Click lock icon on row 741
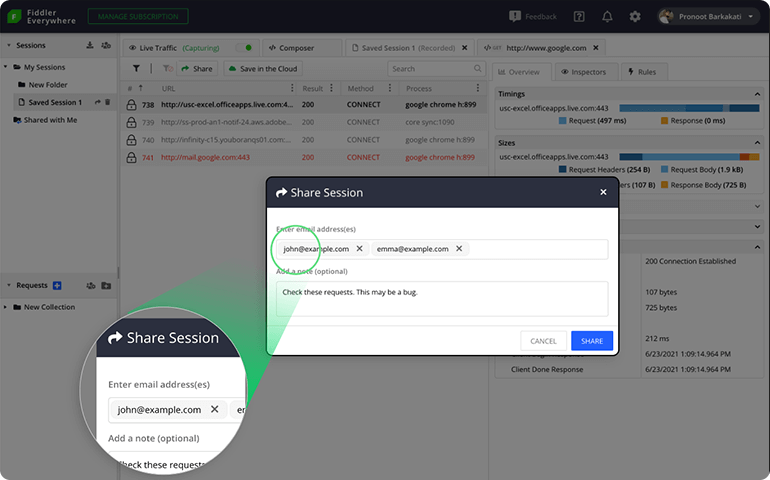 pyautogui.click(x=131, y=157)
